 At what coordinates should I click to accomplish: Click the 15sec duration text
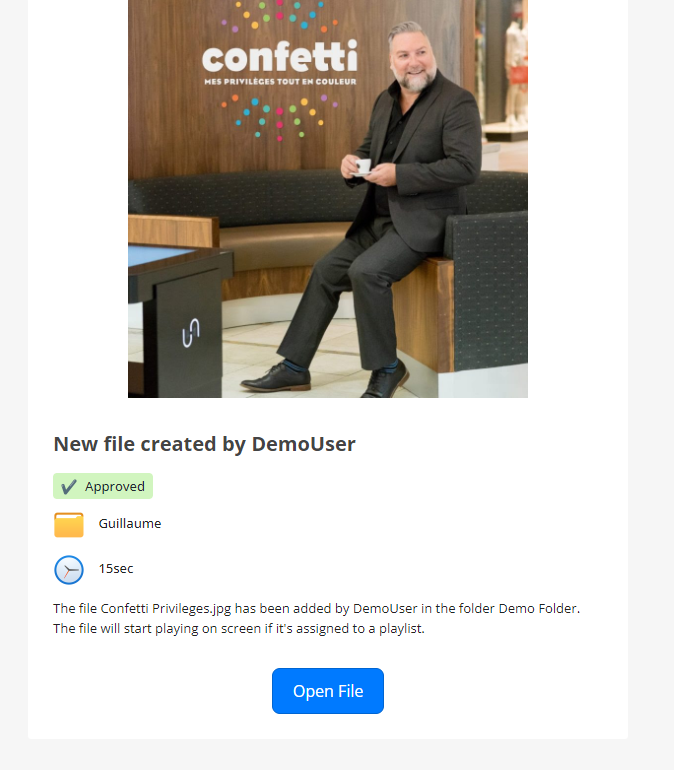(116, 569)
